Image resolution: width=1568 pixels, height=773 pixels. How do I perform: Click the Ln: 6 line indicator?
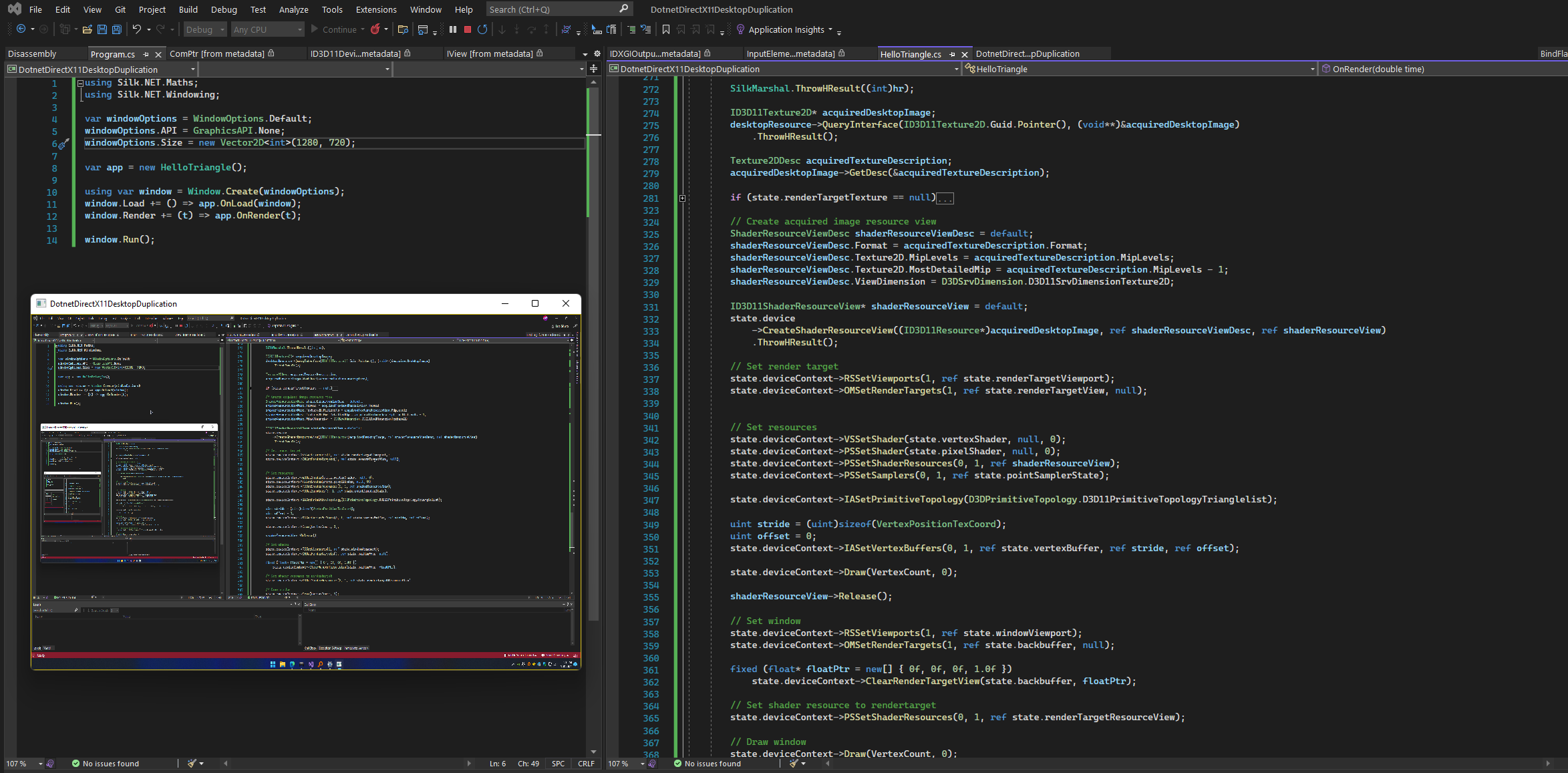pos(498,764)
